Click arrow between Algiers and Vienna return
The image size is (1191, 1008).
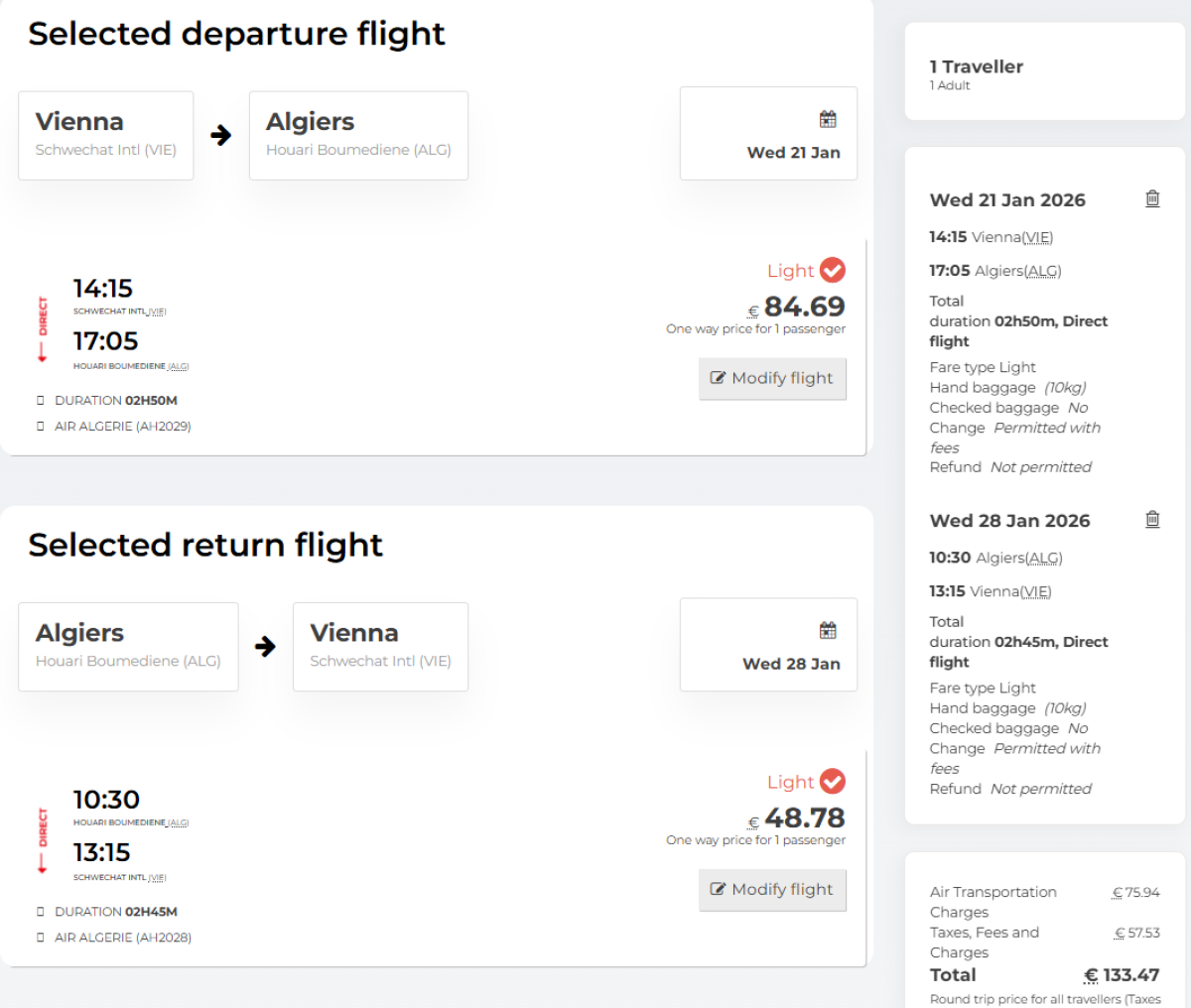[265, 647]
